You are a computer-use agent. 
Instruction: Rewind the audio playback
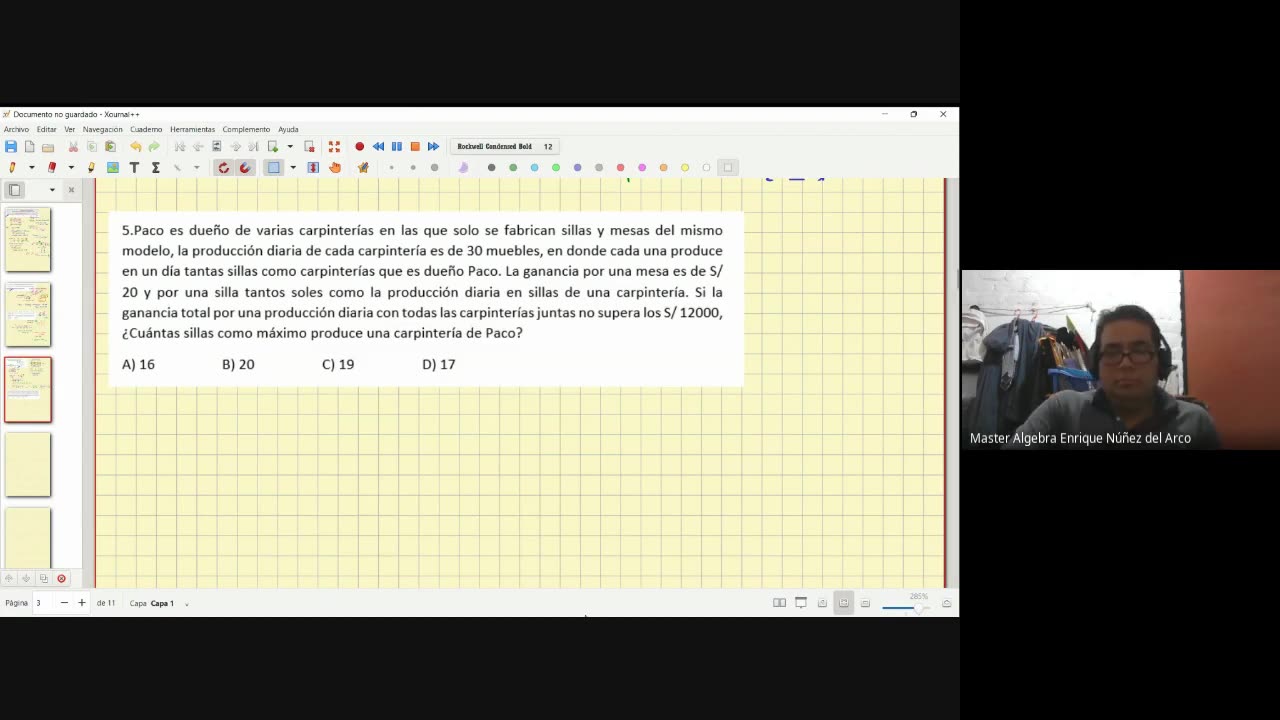click(x=378, y=147)
